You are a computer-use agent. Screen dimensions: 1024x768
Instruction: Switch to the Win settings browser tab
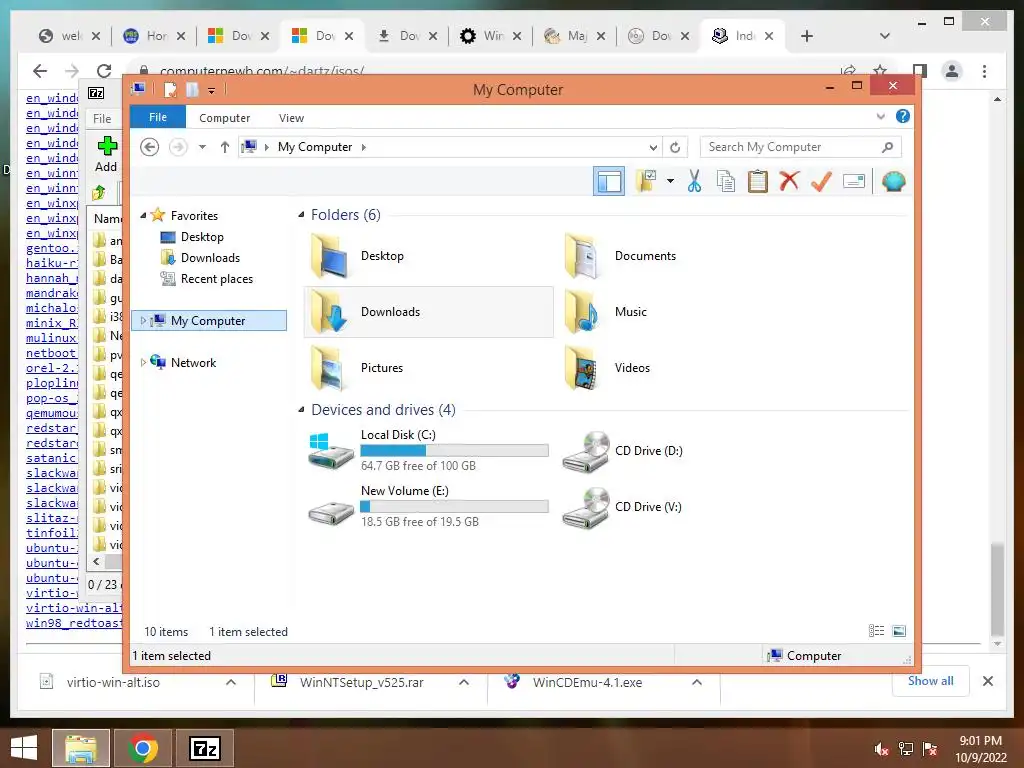coord(490,36)
